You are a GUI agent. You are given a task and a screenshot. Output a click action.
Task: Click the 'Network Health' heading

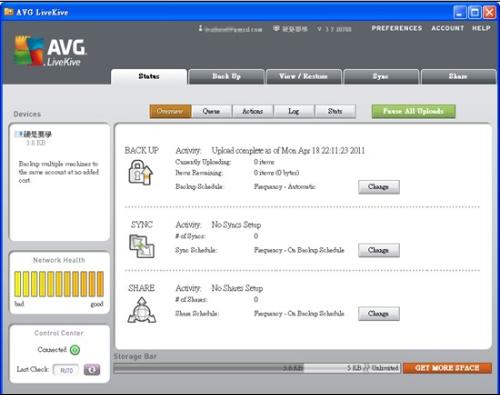coord(59,260)
